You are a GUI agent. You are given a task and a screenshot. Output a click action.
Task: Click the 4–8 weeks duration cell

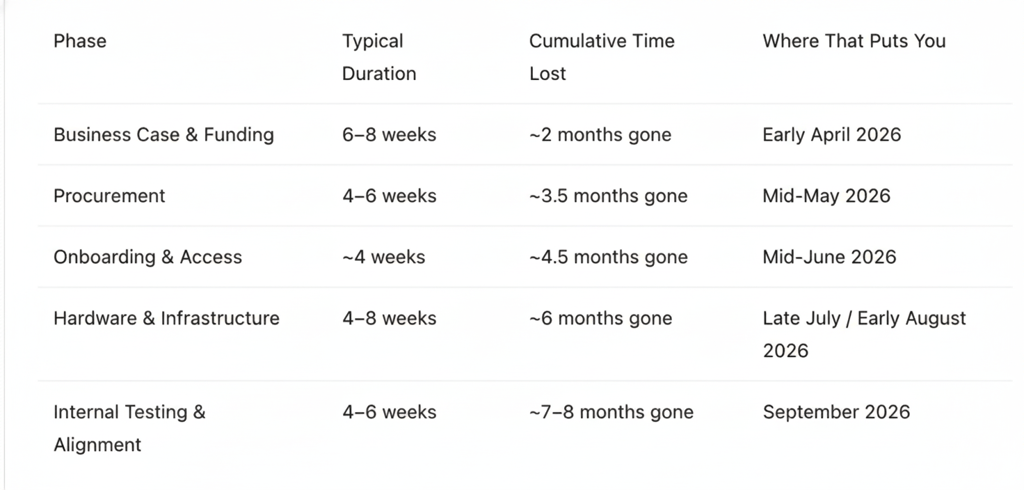click(389, 318)
